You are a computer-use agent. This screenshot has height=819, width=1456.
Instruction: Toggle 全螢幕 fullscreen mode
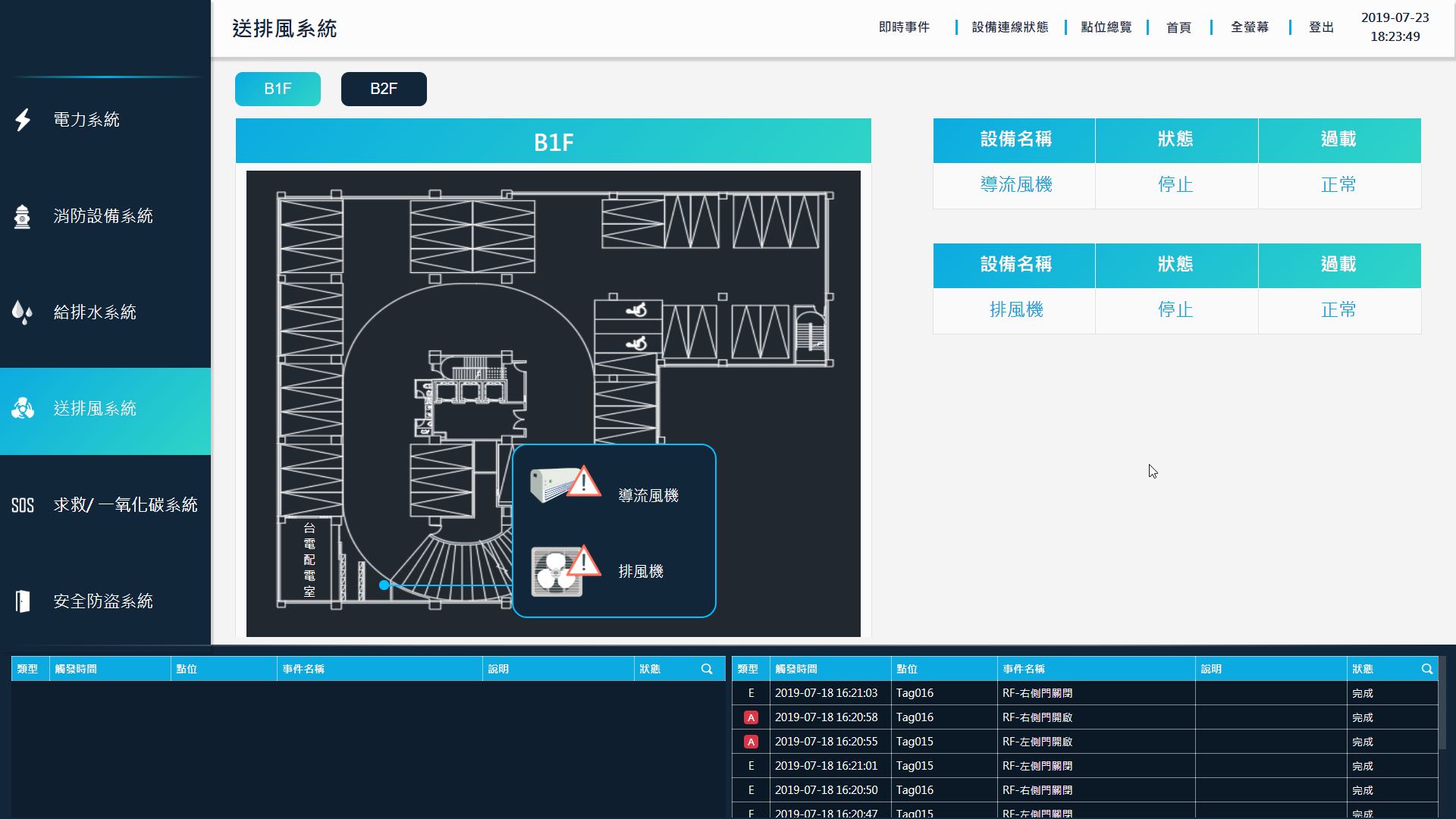(x=1250, y=27)
